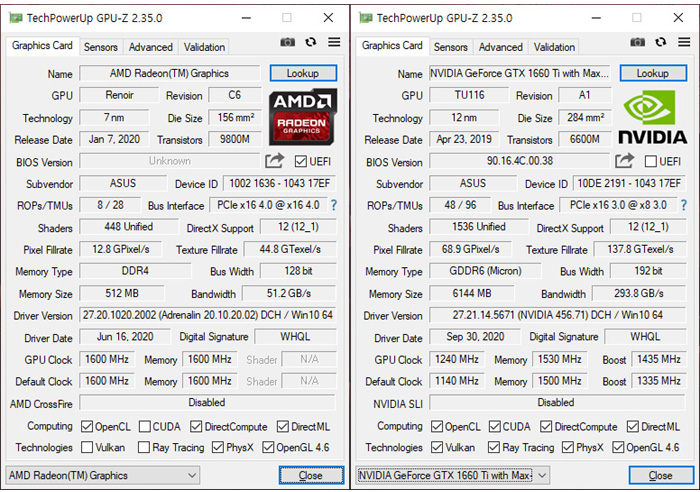
Task: Click the GPU value TU116
Action: (x=469, y=95)
